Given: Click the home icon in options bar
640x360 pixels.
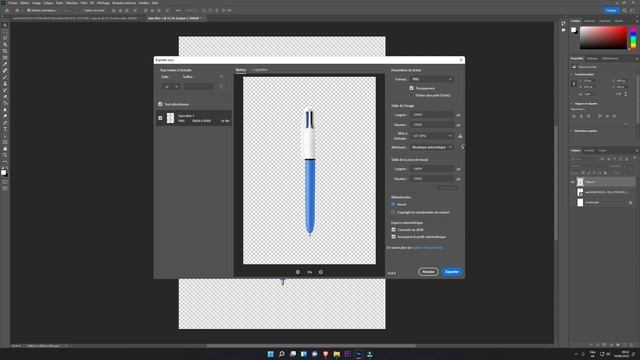Looking at the screenshot, I should click(x=7, y=11).
